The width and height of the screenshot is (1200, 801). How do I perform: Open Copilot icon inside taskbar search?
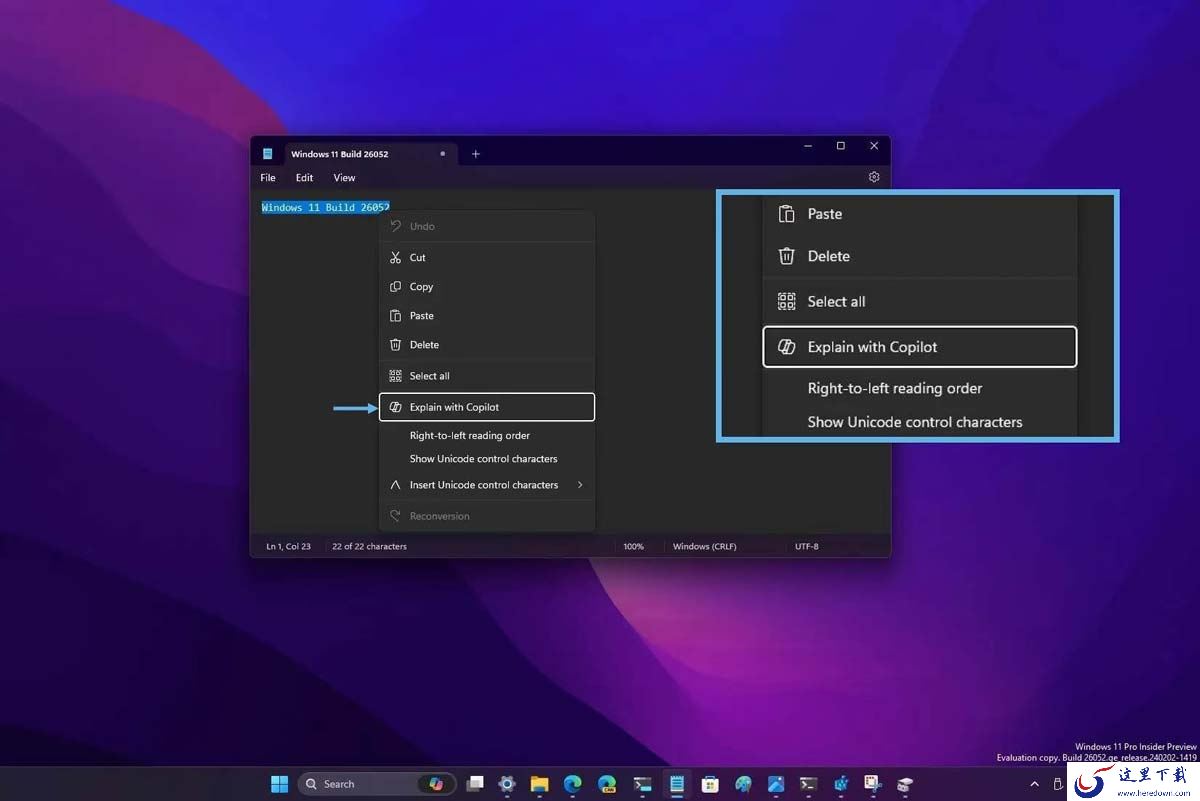click(436, 784)
